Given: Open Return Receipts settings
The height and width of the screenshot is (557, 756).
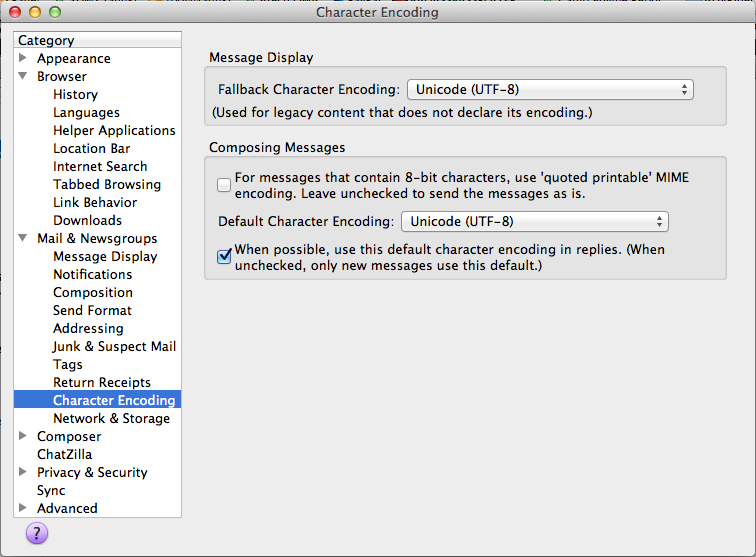Looking at the screenshot, I should click(102, 382).
